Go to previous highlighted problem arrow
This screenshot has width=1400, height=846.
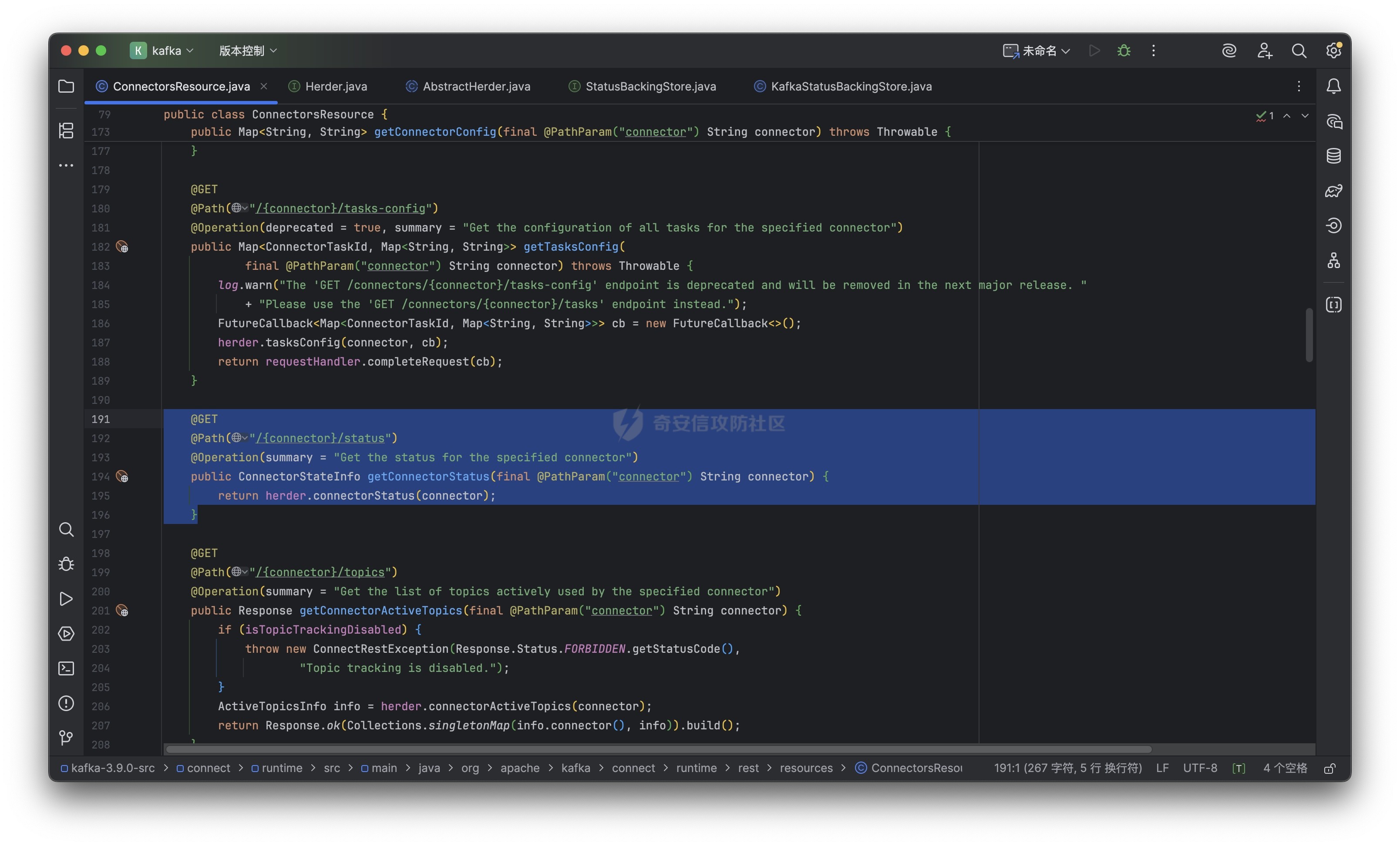pos(1287,115)
